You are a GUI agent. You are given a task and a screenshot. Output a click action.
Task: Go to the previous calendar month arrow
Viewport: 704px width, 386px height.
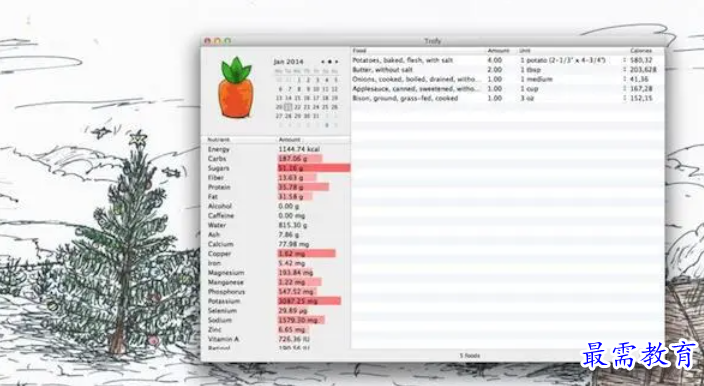point(322,61)
